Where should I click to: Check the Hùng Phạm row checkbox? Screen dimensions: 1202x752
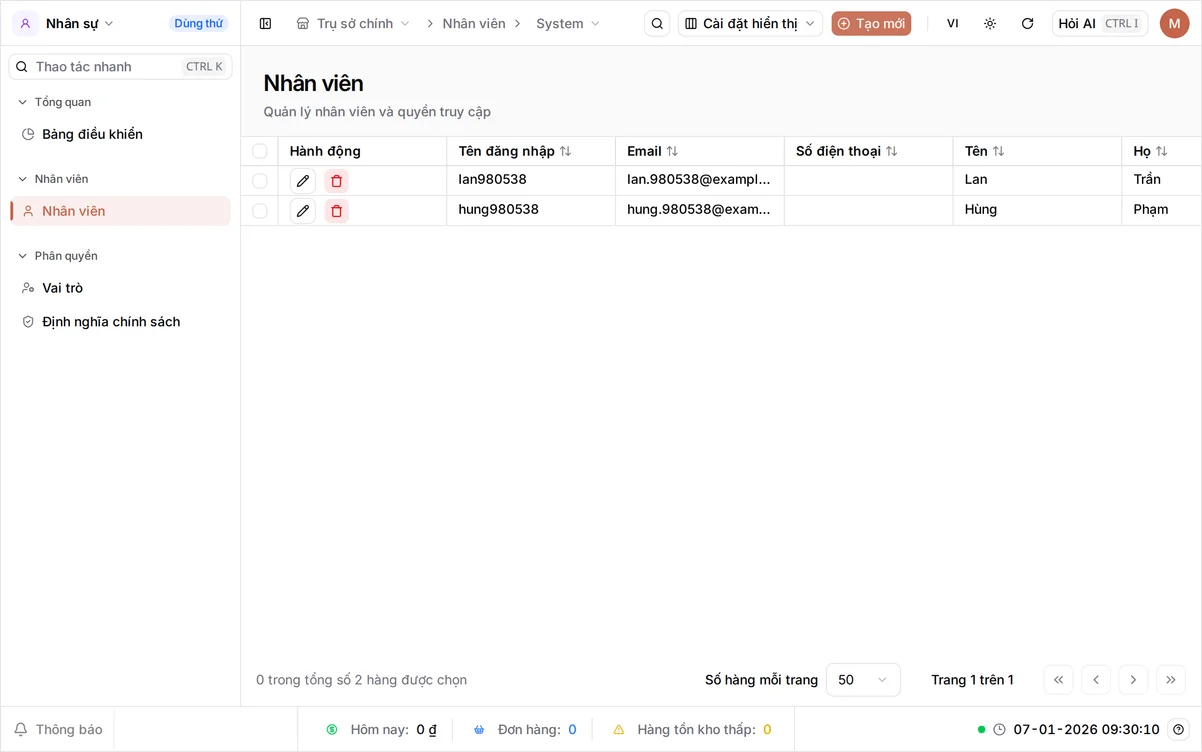point(260,211)
